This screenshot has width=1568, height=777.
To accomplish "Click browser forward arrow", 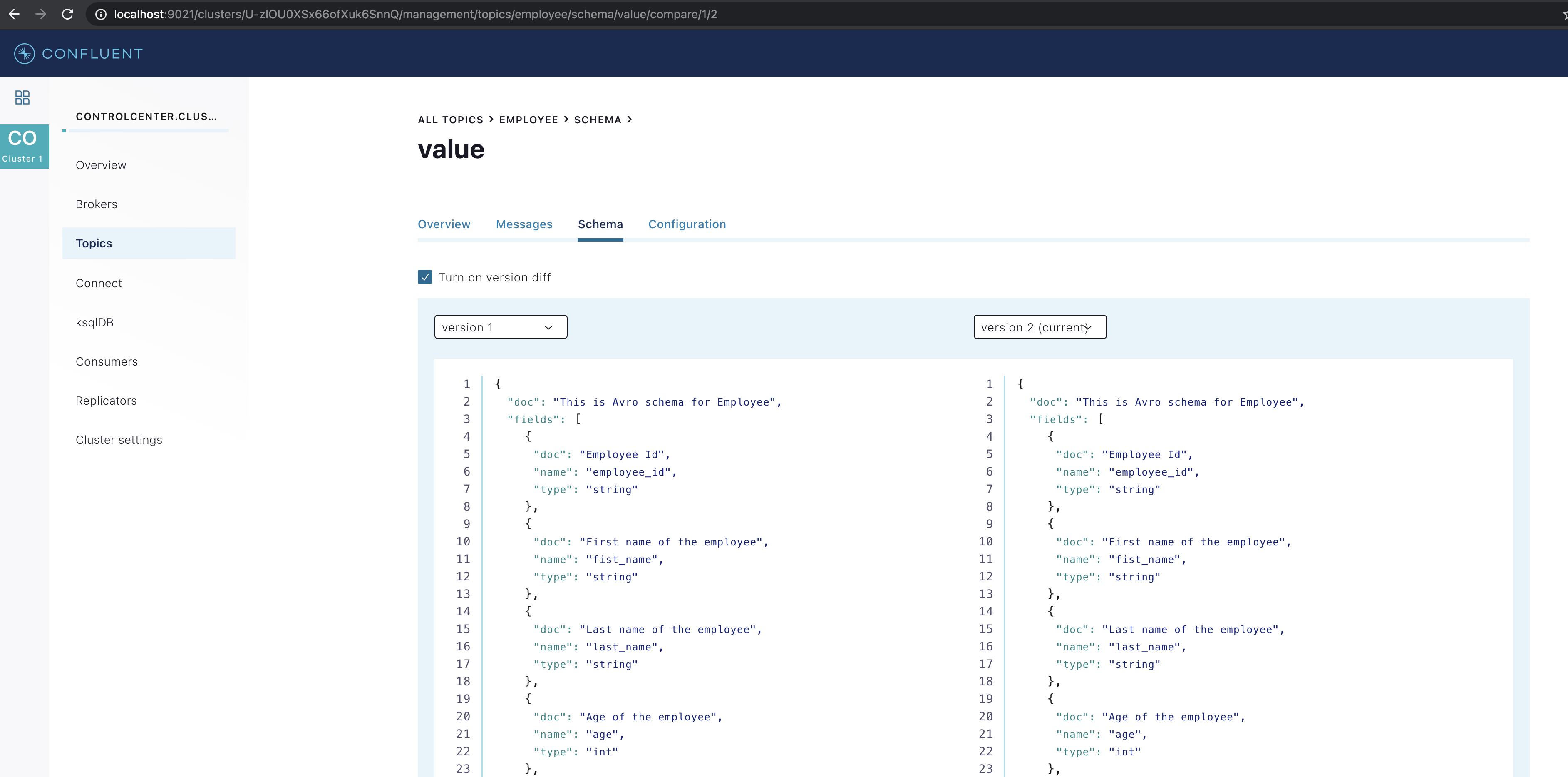I will 41,14.
